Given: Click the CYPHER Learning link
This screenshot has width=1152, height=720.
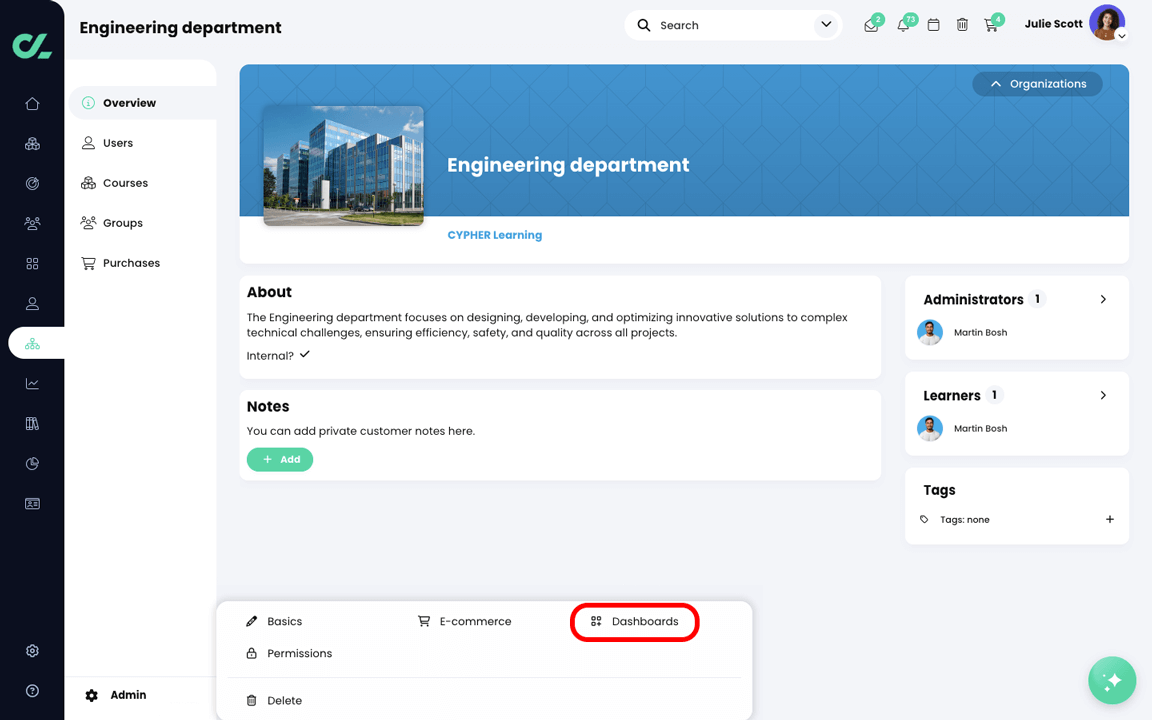Looking at the screenshot, I should (494, 234).
